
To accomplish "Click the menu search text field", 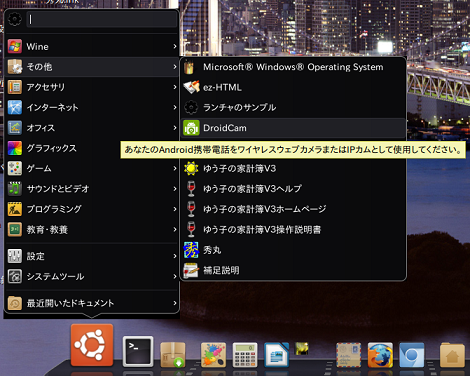I will (101, 19).
